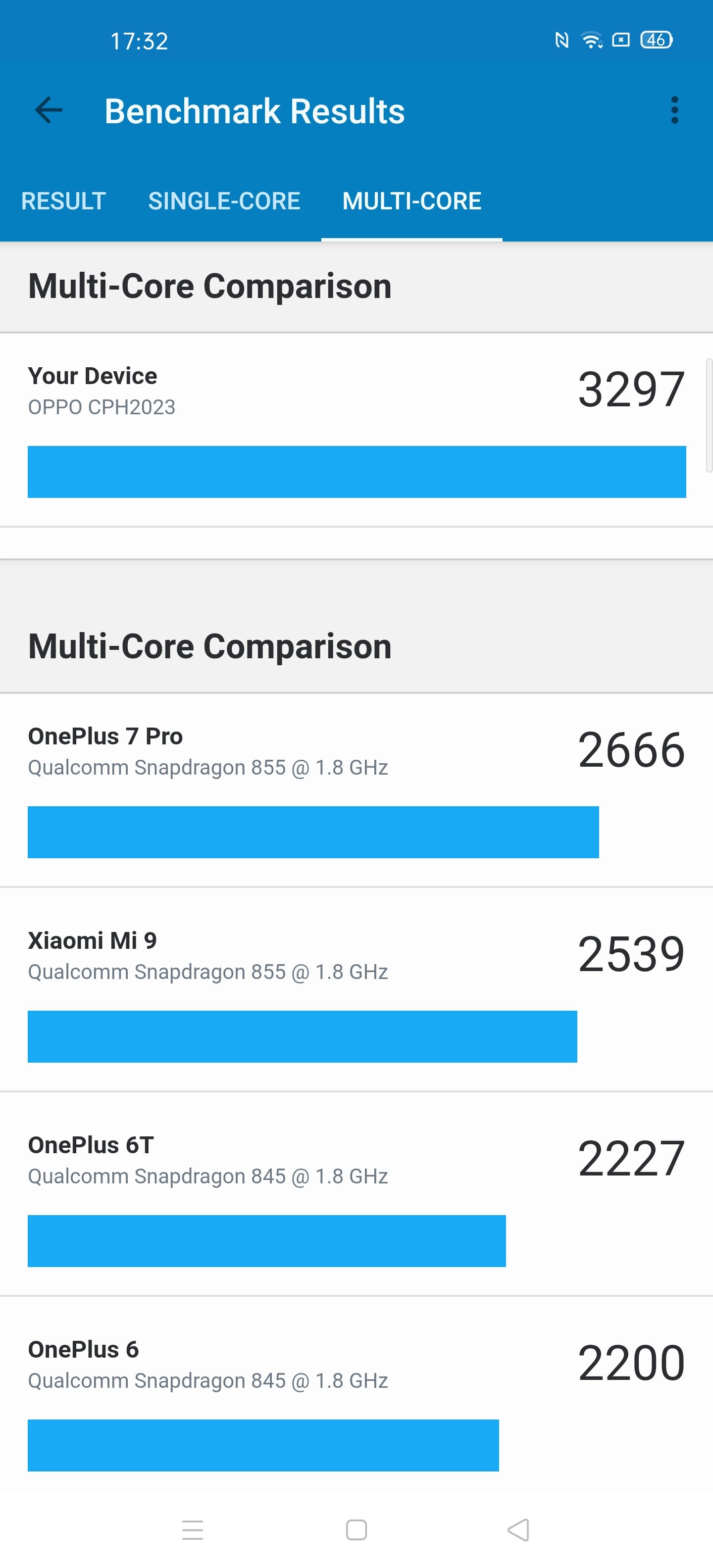This screenshot has width=713, height=1568.
Task: Tap the Your Device score bar
Action: (357, 472)
